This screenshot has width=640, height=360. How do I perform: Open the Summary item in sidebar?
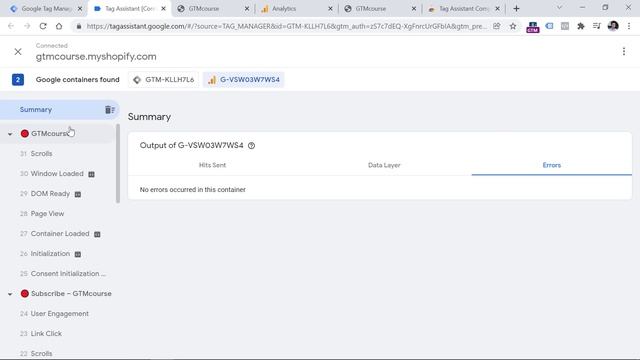36,110
